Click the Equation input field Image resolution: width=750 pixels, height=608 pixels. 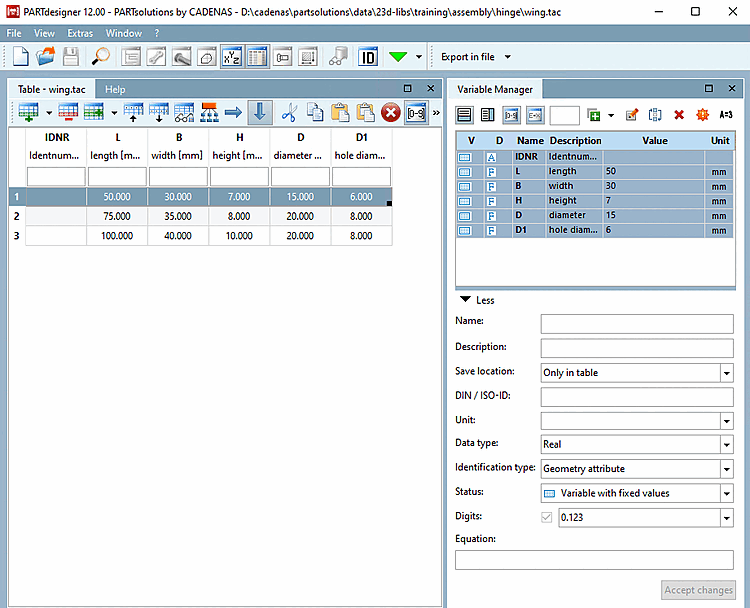(x=594, y=560)
